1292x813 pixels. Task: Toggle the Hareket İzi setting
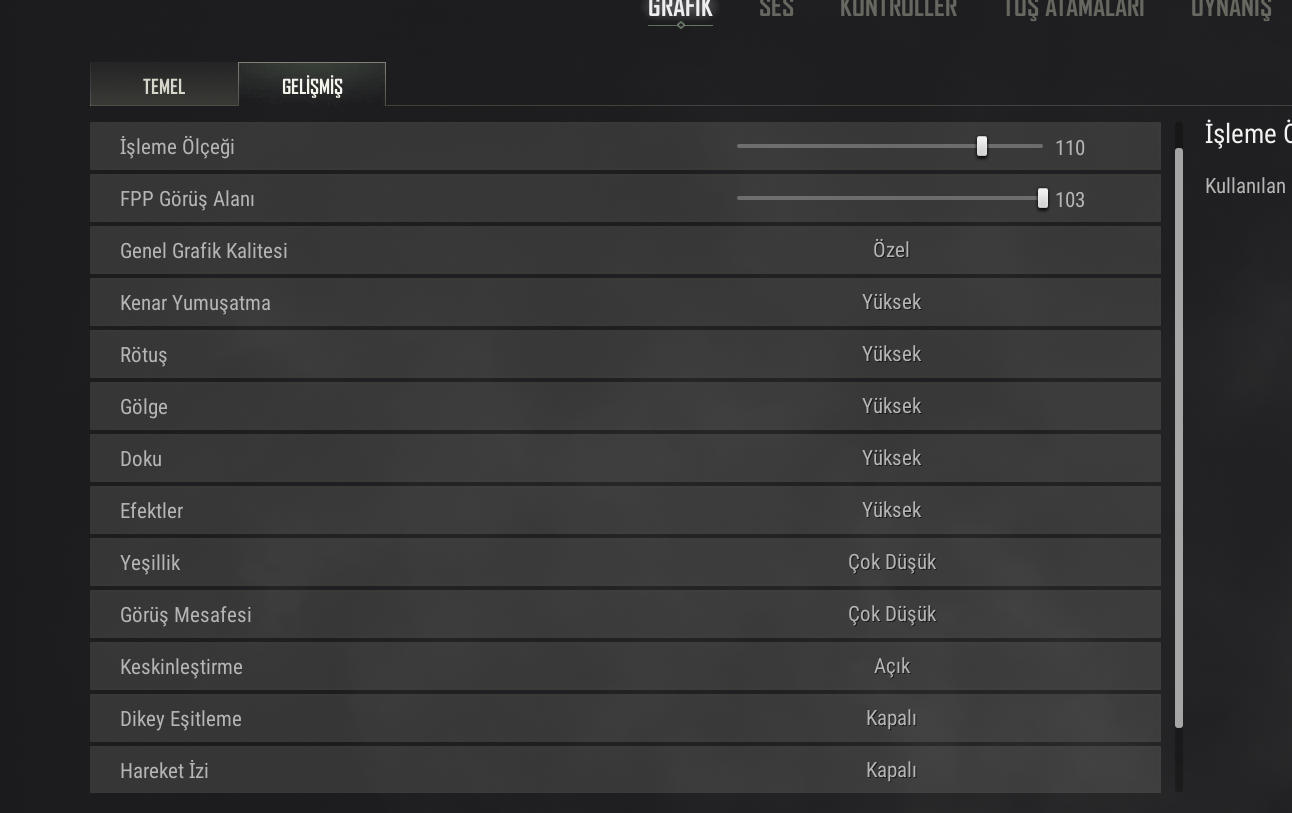point(891,770)
